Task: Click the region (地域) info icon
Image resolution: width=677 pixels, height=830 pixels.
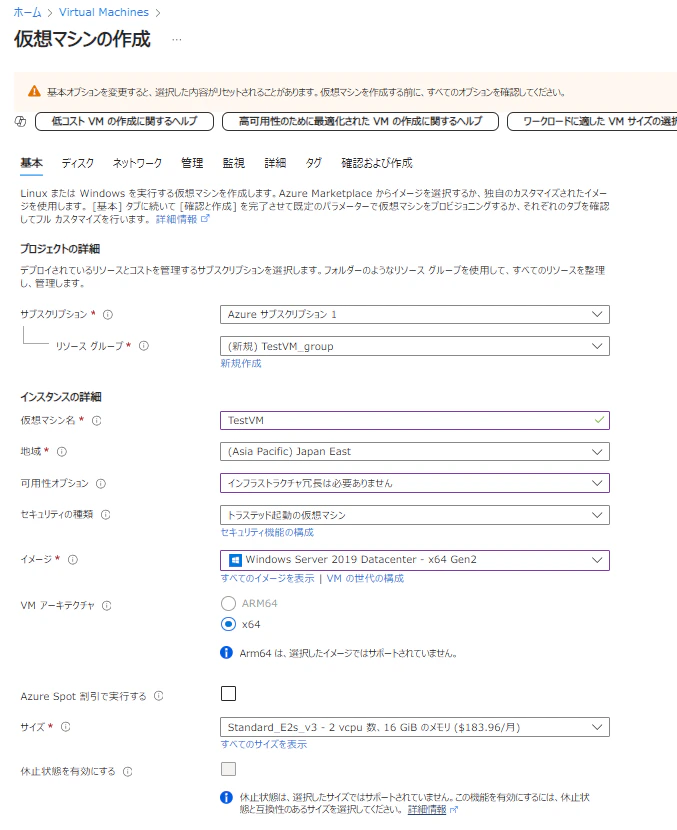Action: pyautogui.click(x=62, y=452)
